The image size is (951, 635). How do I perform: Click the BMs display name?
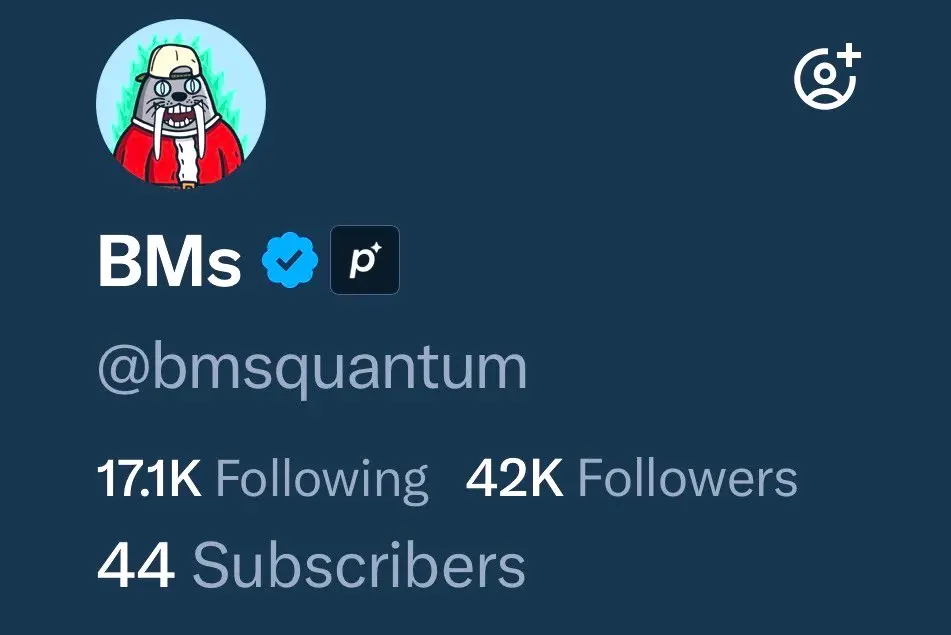pyautogui.click(x=169, y=261)
